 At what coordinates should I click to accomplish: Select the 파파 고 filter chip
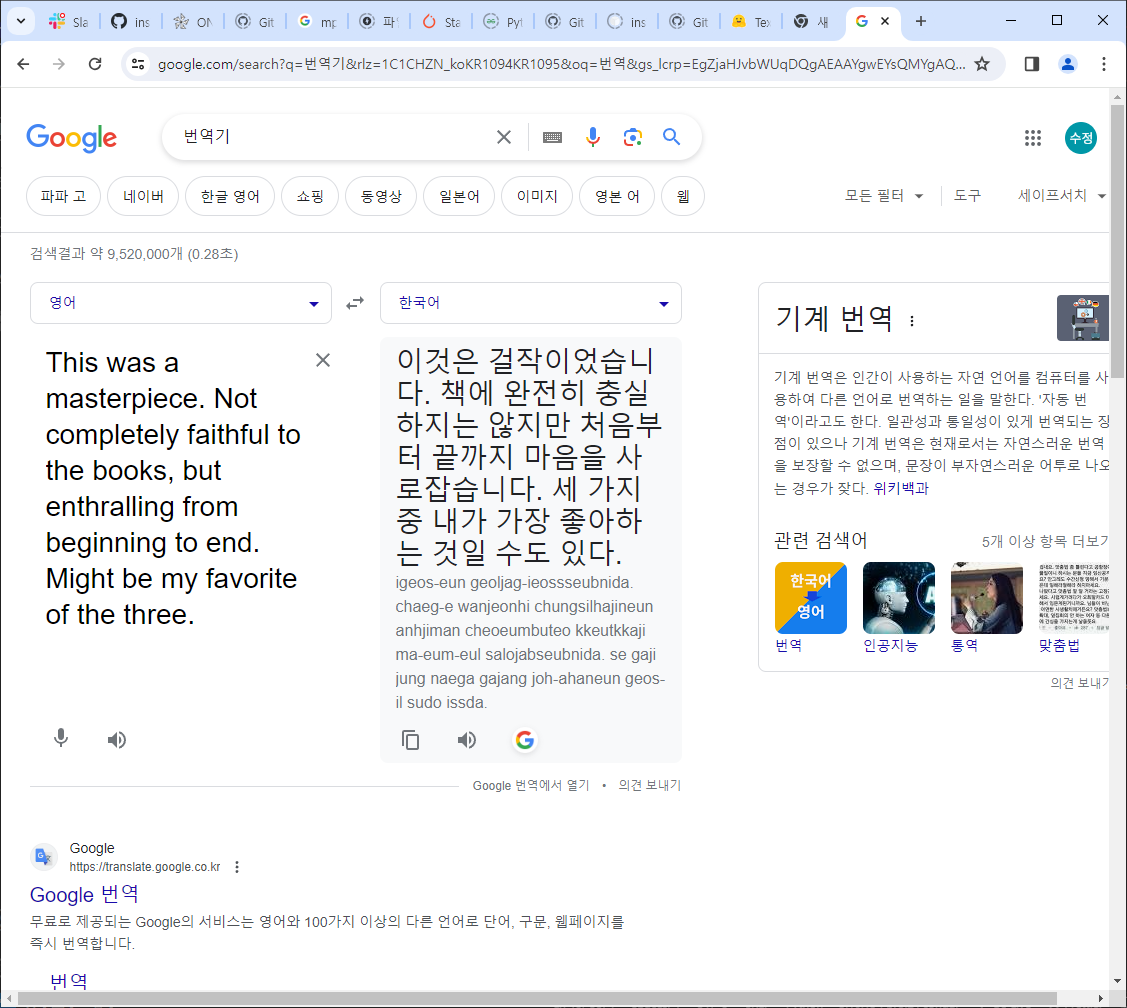pos(63,196)
